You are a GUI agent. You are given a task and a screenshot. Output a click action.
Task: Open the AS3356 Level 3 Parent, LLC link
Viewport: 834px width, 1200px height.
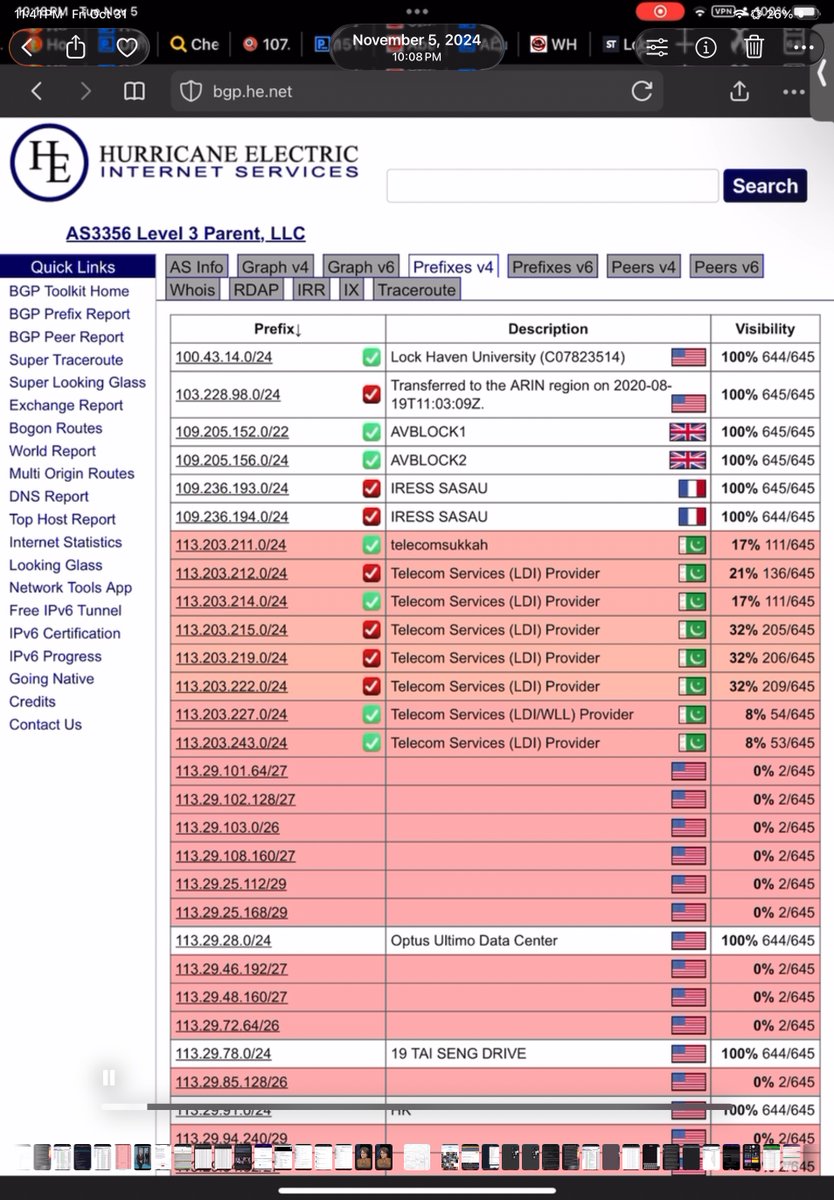point(186,234)
